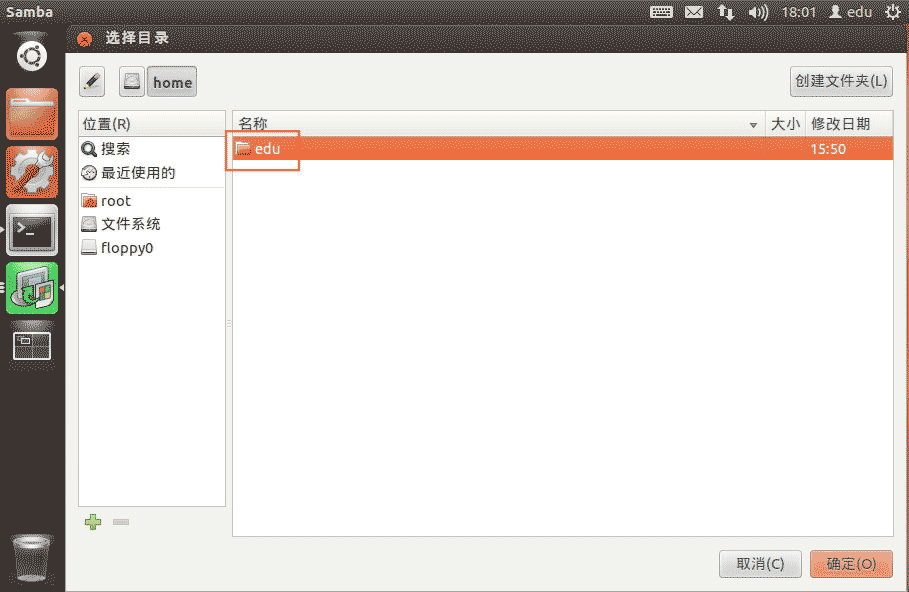Sort by the 修改日期 column header
This screenshot has height=592, width=909.
pos(840,124)
